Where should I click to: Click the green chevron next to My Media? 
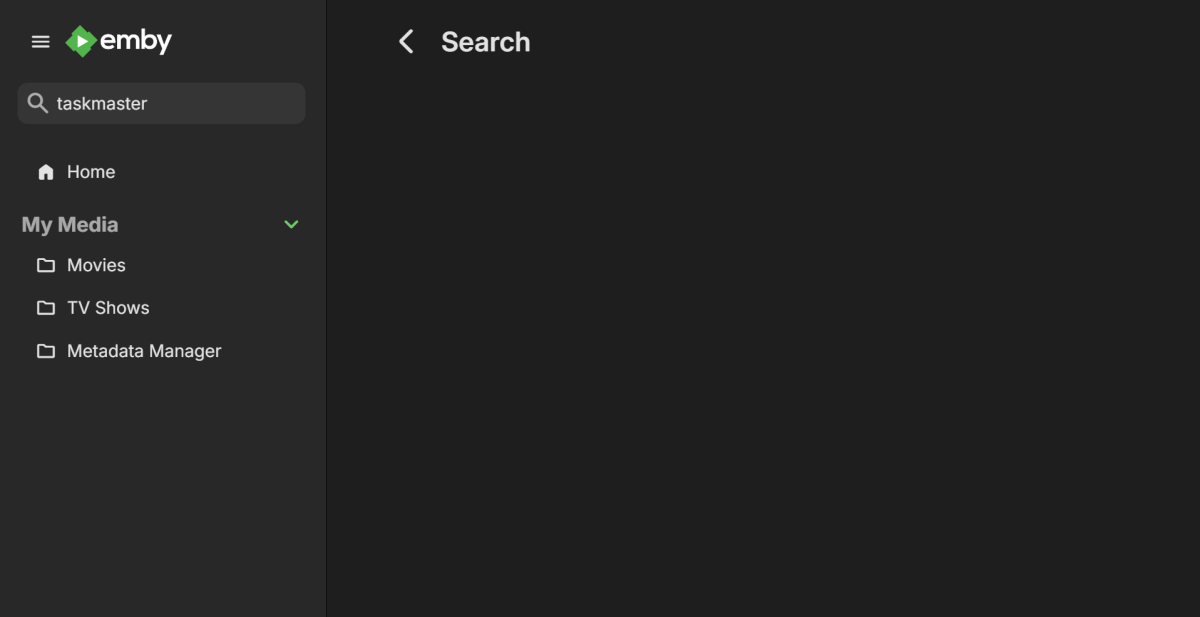291,224
